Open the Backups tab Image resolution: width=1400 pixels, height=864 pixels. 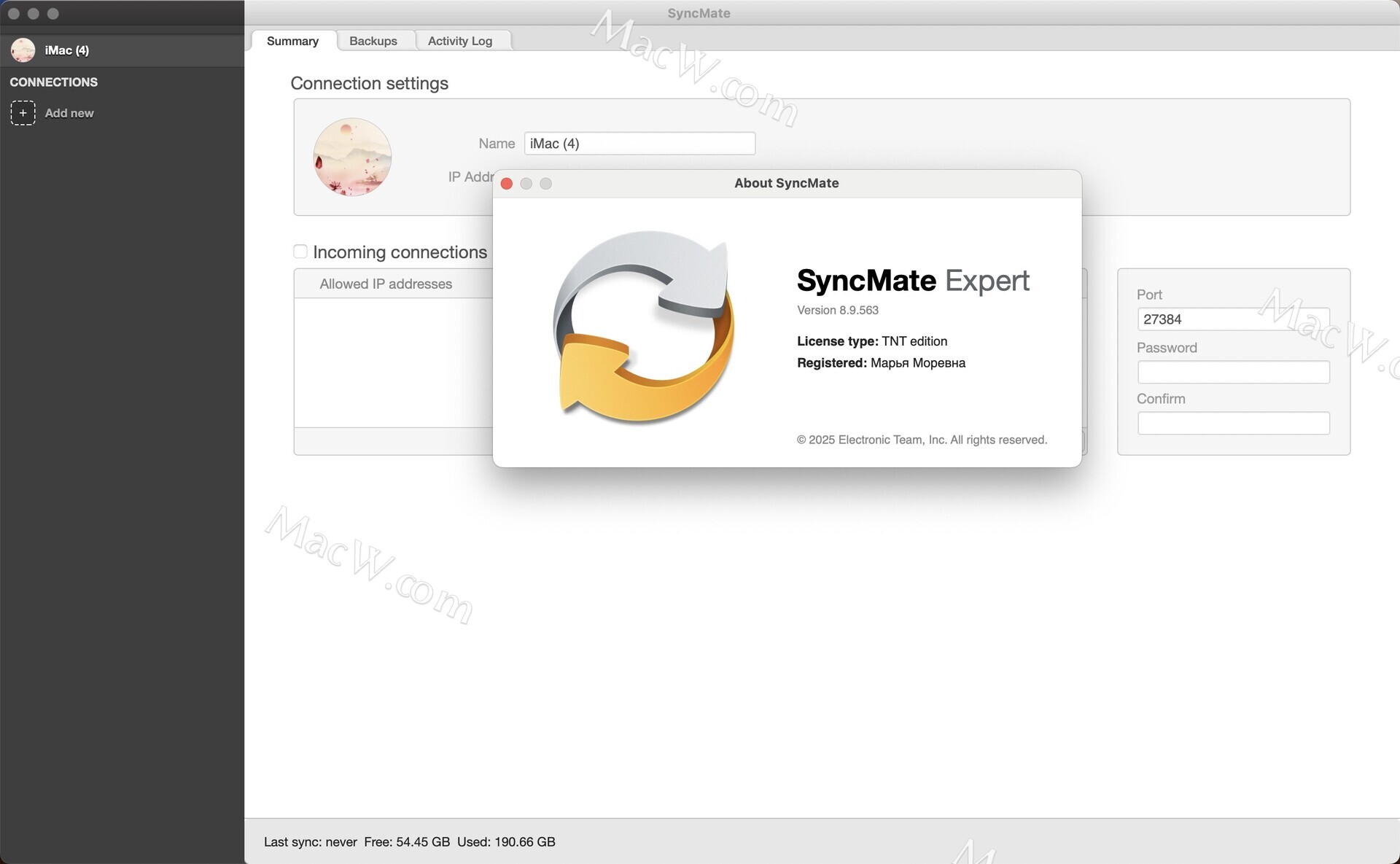tap(373, 41)
